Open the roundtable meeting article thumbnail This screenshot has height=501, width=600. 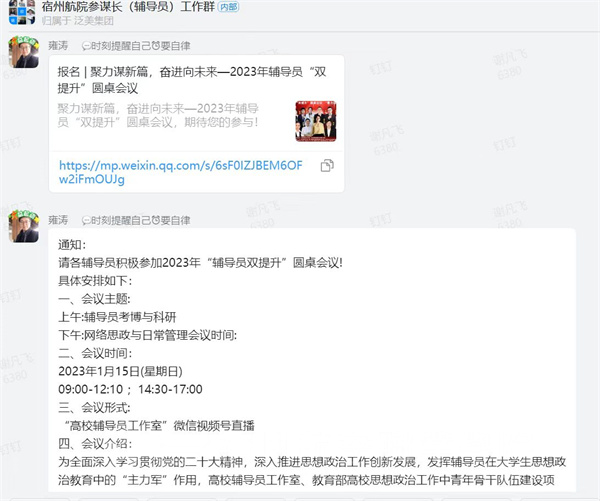(x=316, y=121)
